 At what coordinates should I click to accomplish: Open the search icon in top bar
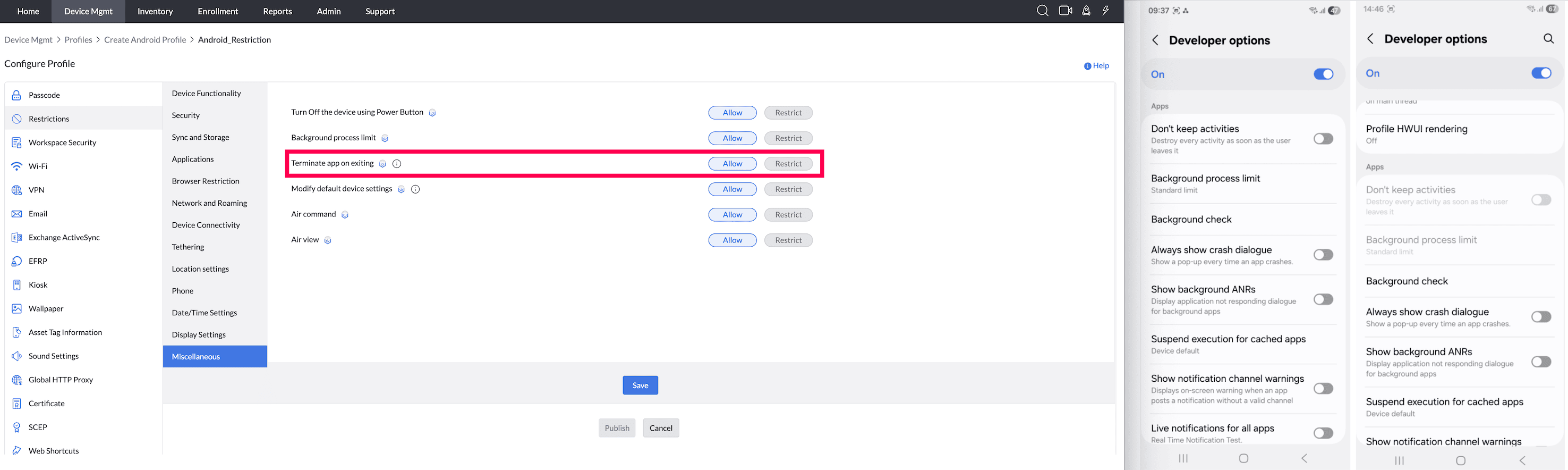click(x=1042, y=11)
